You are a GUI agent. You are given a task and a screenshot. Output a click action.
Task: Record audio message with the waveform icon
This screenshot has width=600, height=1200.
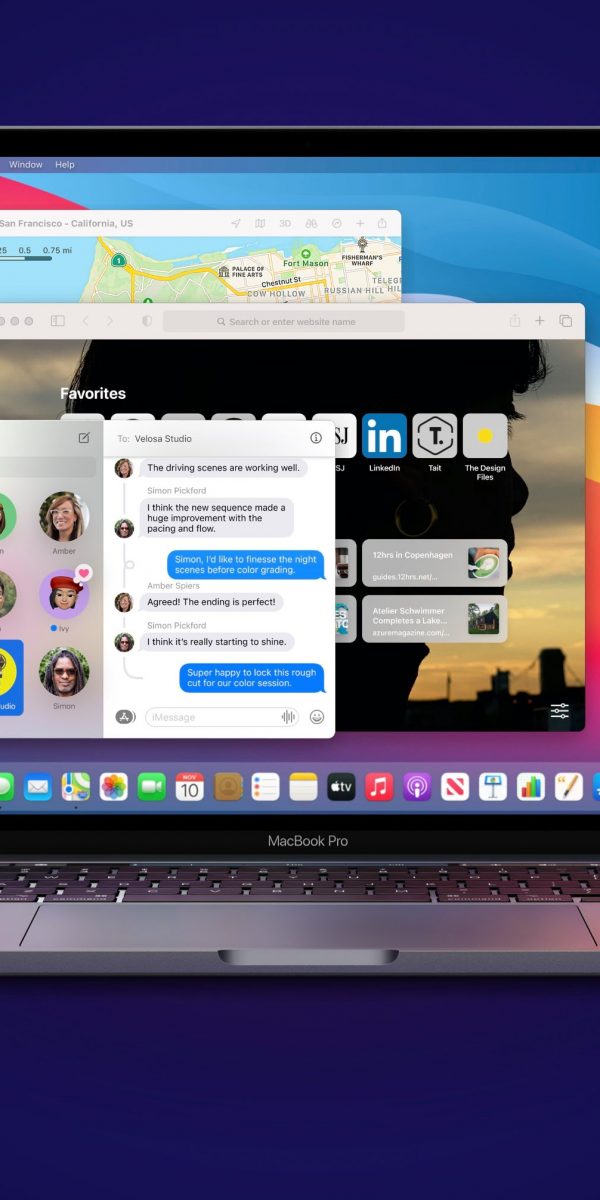point(289,716)
